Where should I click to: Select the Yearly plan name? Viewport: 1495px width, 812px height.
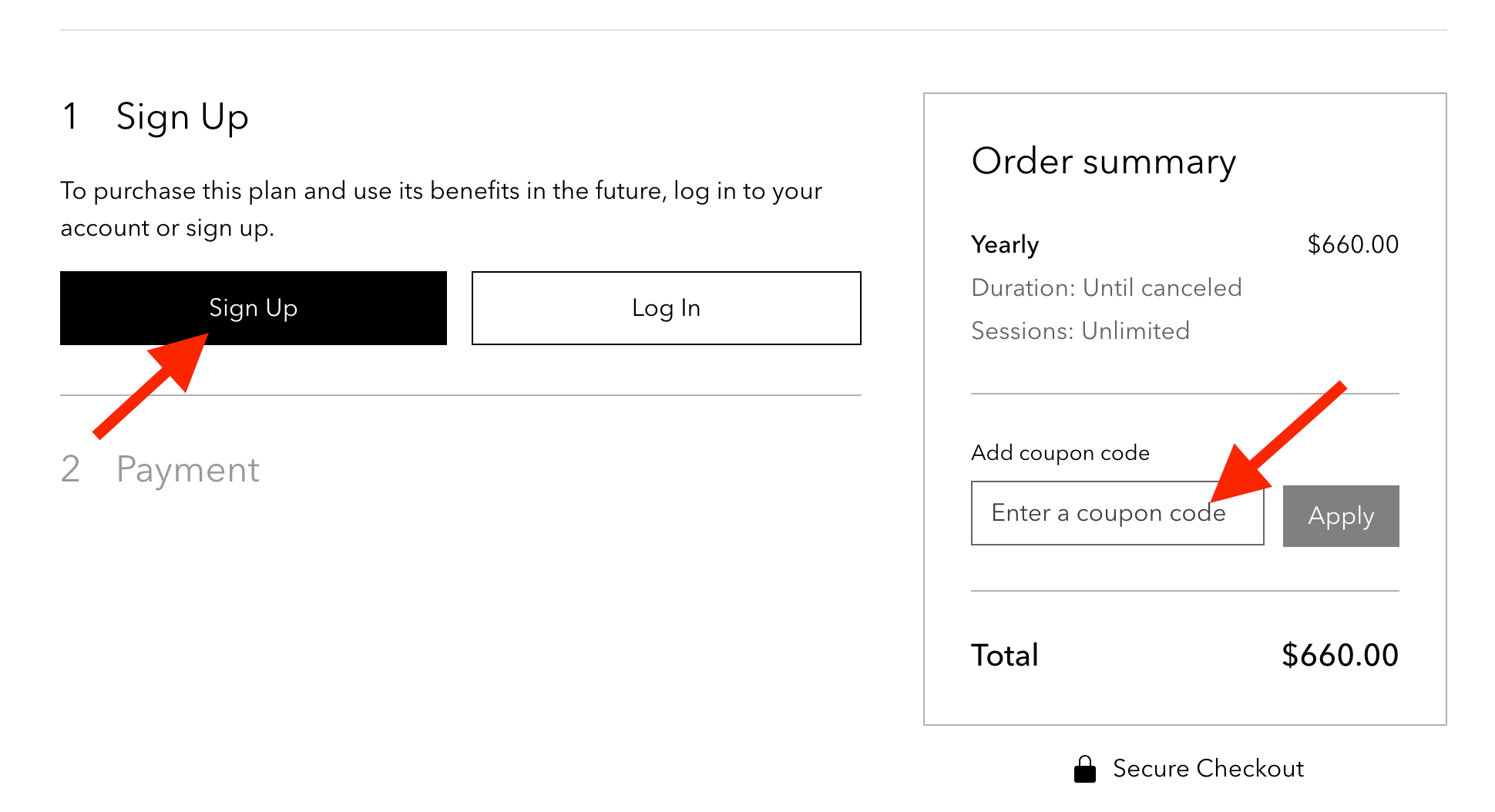[x=1005, y=245]
